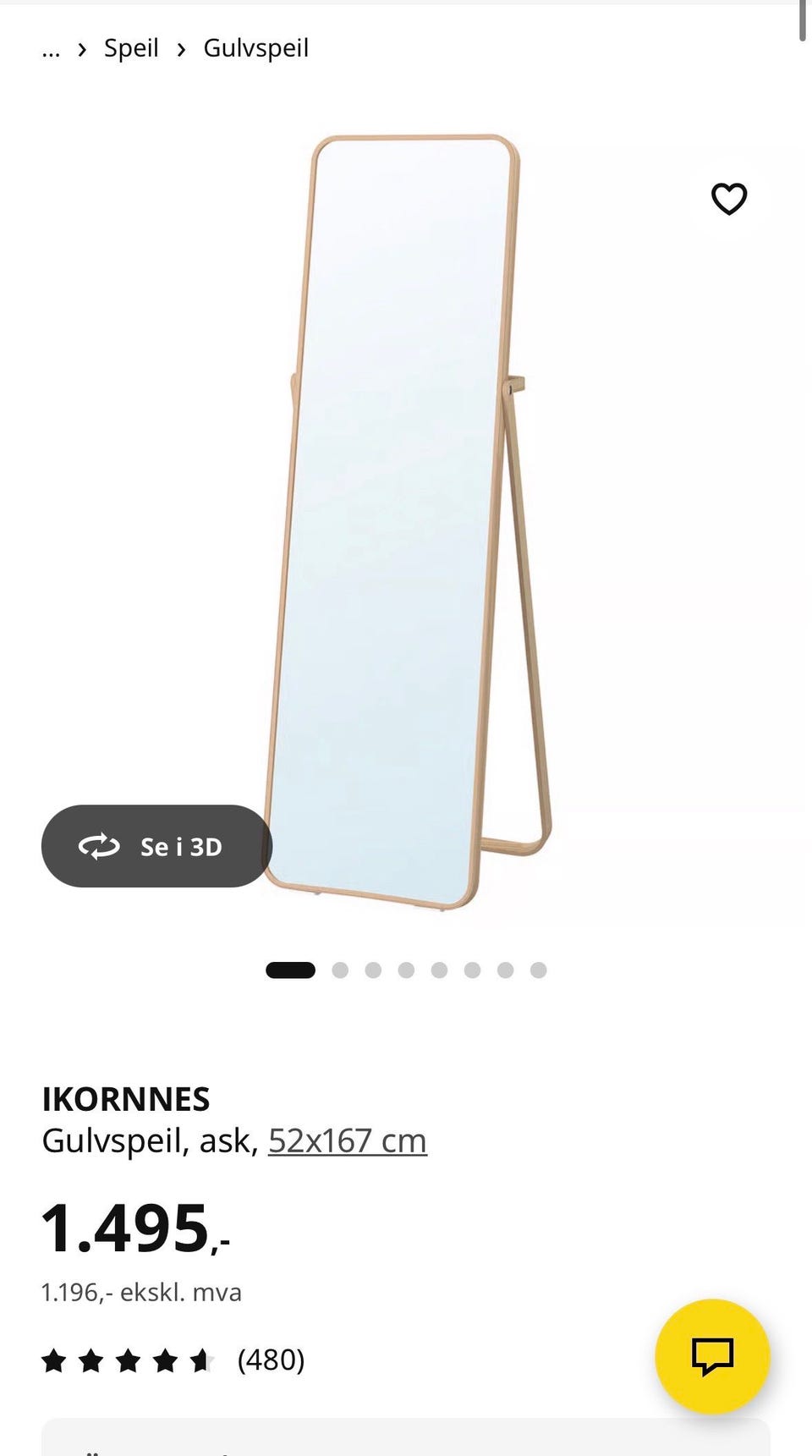Go to the Speil breadcrumb category
Screen dimensions: 812x1456
click(131, 48)
